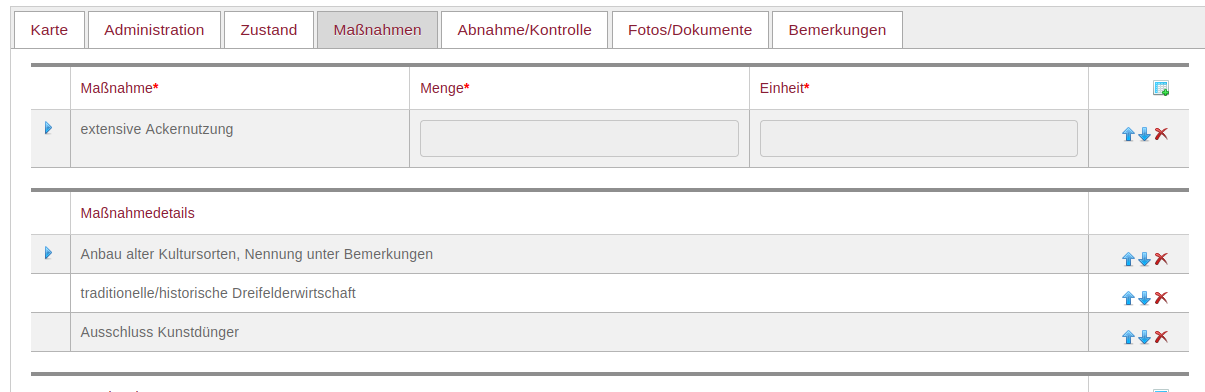Screen dimensions: 1205x392
Task: Delete traditionelle Dreifelderwirtschaft row
Action: (1161, 298)
